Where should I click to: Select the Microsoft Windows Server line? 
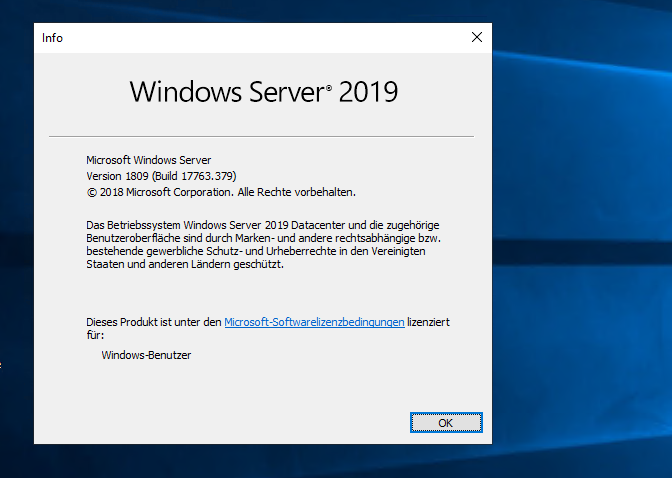click(149, 160)
